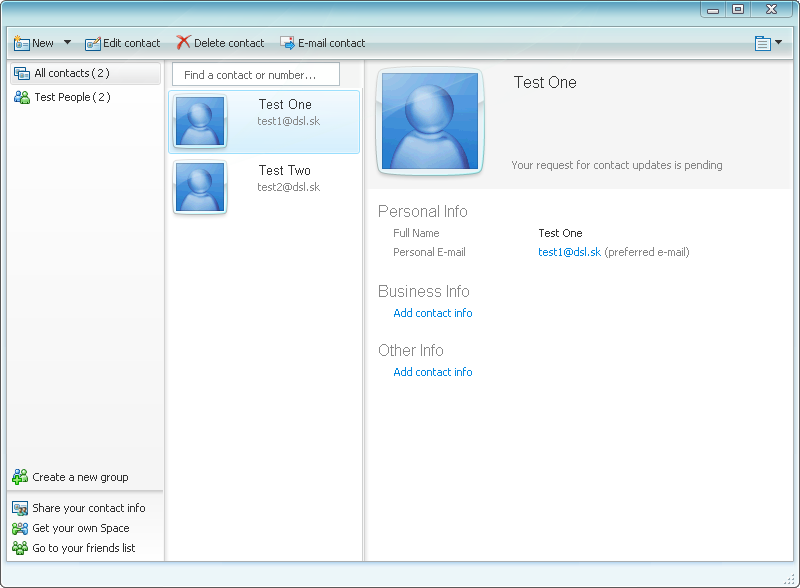Open the view options dropdown arrow
This screenshot has height=588, width=800.
pos(779,42)
